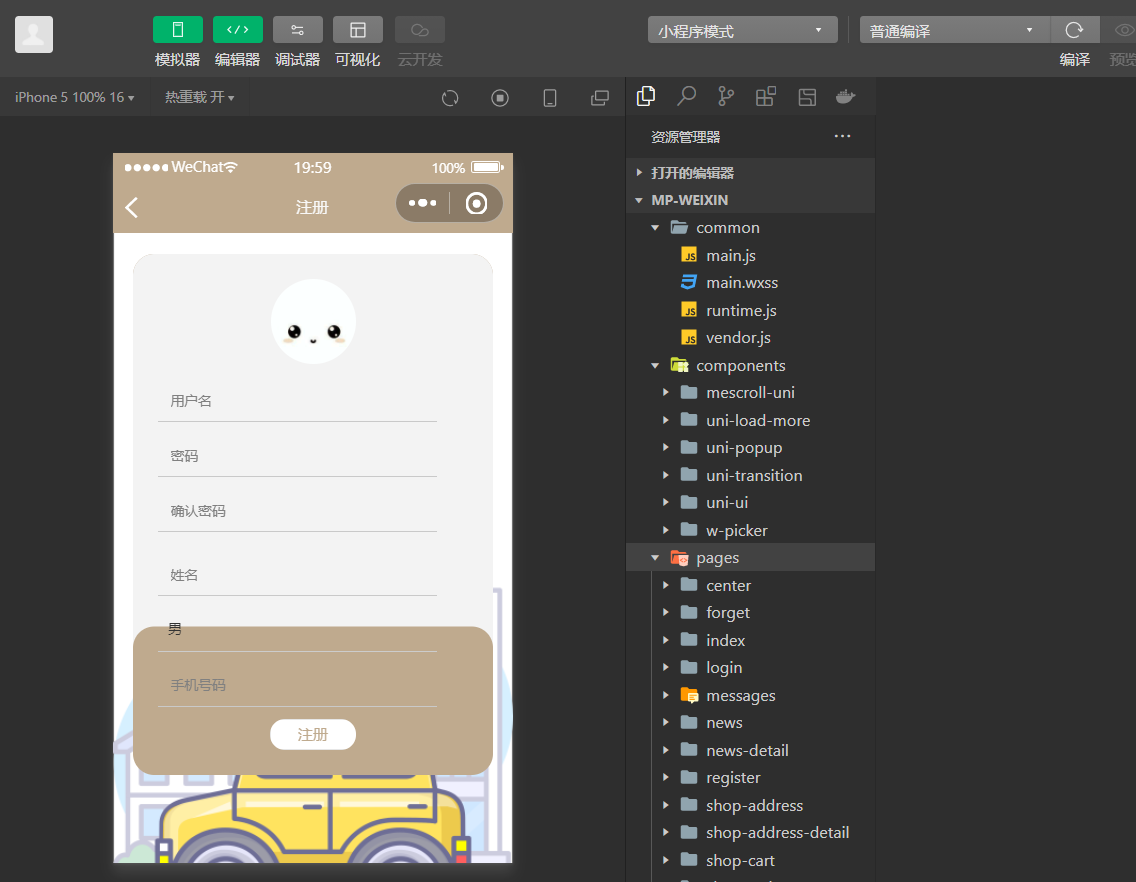Toggle the visualization panel button
This screenshot has height=882, width=1136.
pos(358,30)
